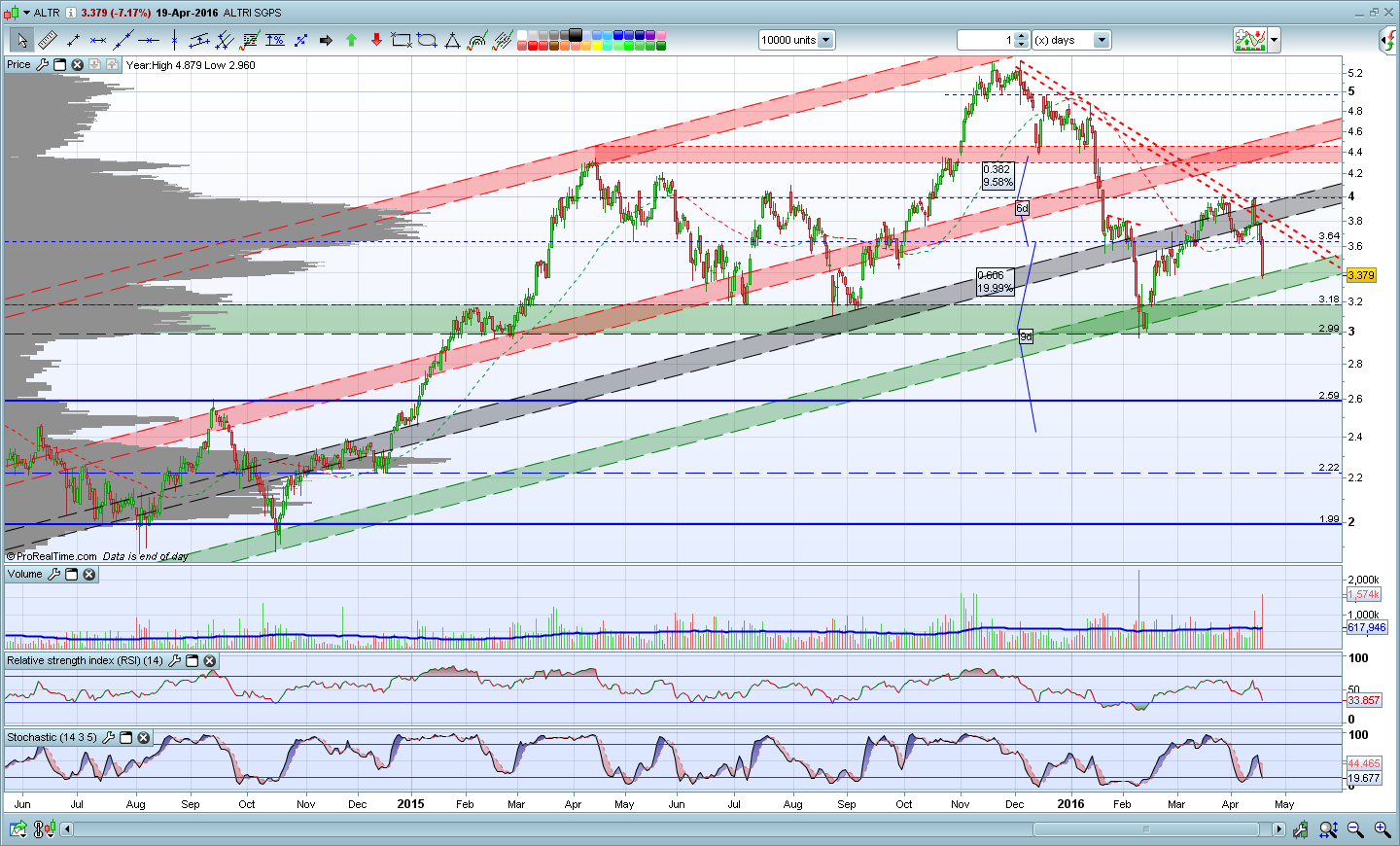The height and width of the screenshot is (846, 1400).
Task: Close the Price panel
Action: [x=77, y=64]
